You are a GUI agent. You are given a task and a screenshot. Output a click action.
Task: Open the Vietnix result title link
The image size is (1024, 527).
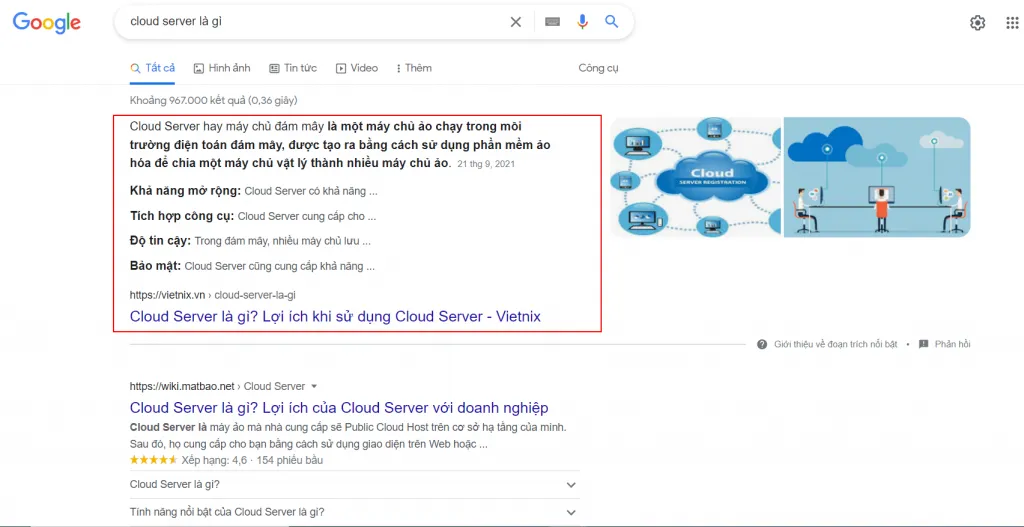pos(335,317)
